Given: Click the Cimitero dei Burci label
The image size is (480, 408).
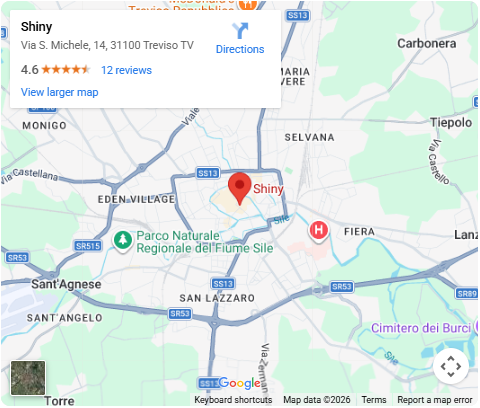Looking at the screenshot, I should click(x=421, y=328).
